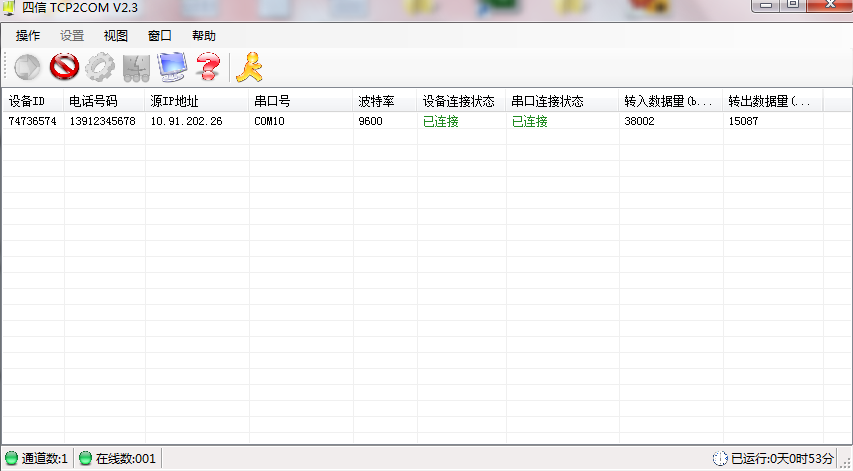Click the 串口连接状态 column header

pos(563,101)
